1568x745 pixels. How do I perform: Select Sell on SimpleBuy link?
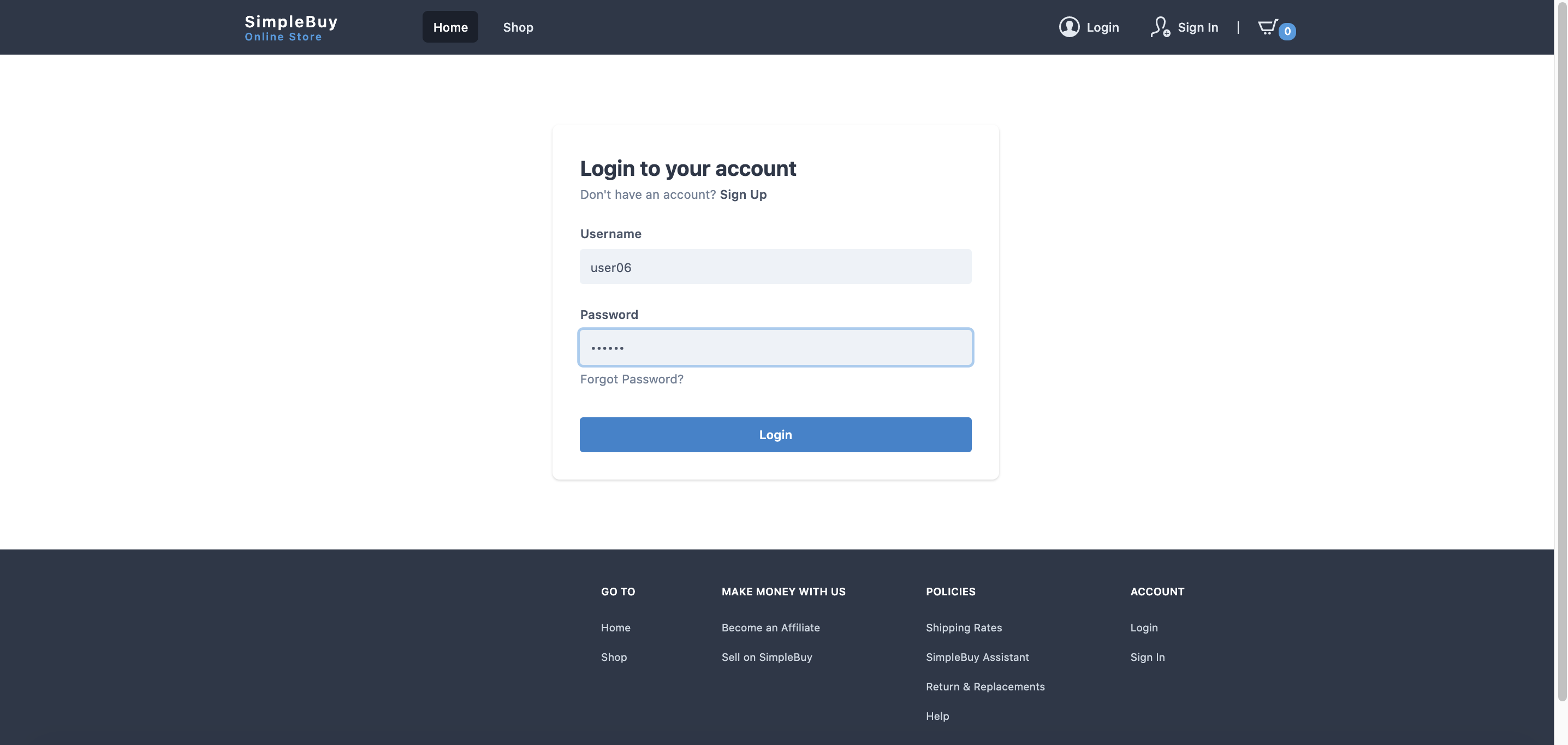(767, 657)
